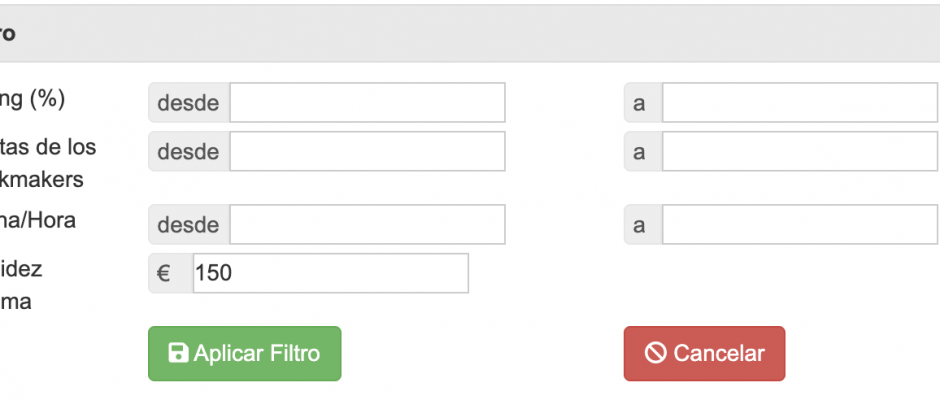The height and width of the screenshot is (400, 940).
Task: Select the Fecha/Hora 'desde' input field
Action: pos(367,225)
